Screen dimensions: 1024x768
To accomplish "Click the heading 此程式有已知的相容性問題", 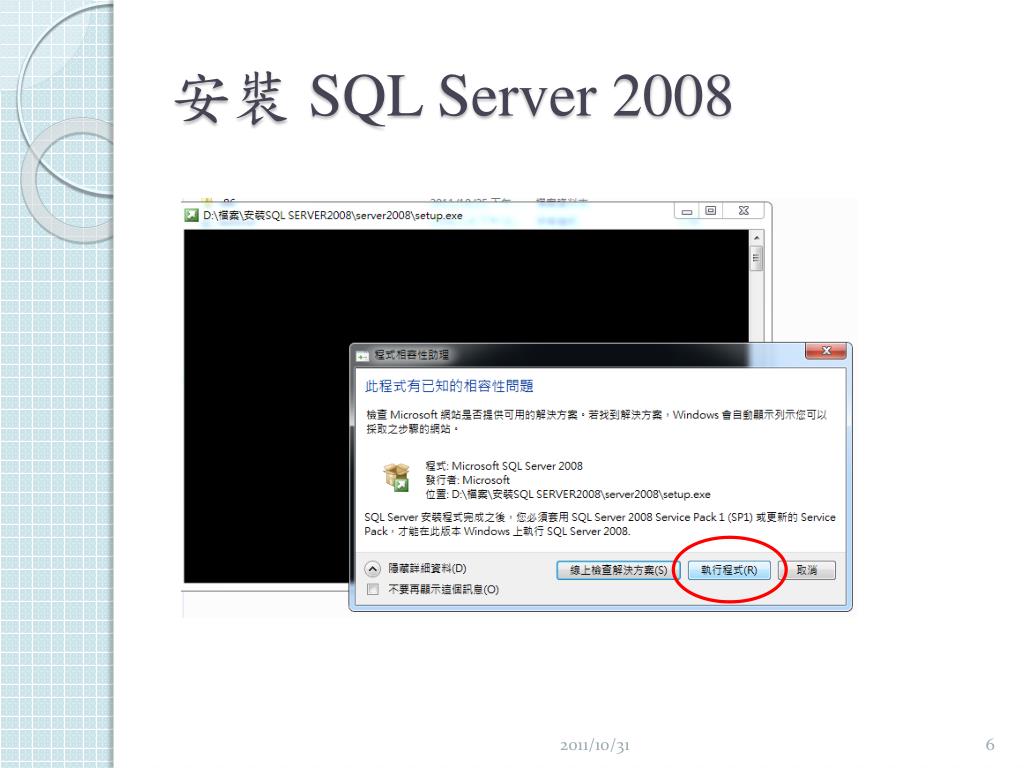I will (449, 386).
